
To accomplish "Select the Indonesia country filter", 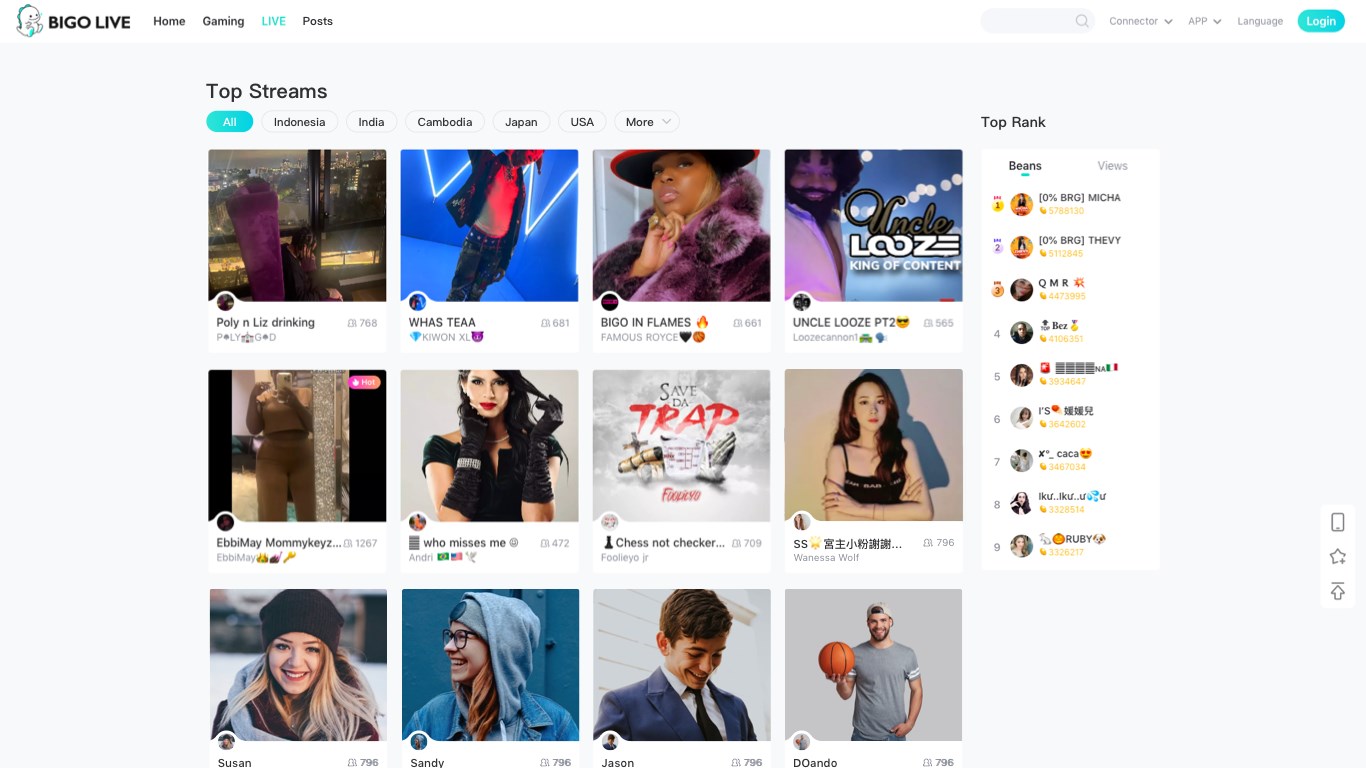I will (299, 121).
